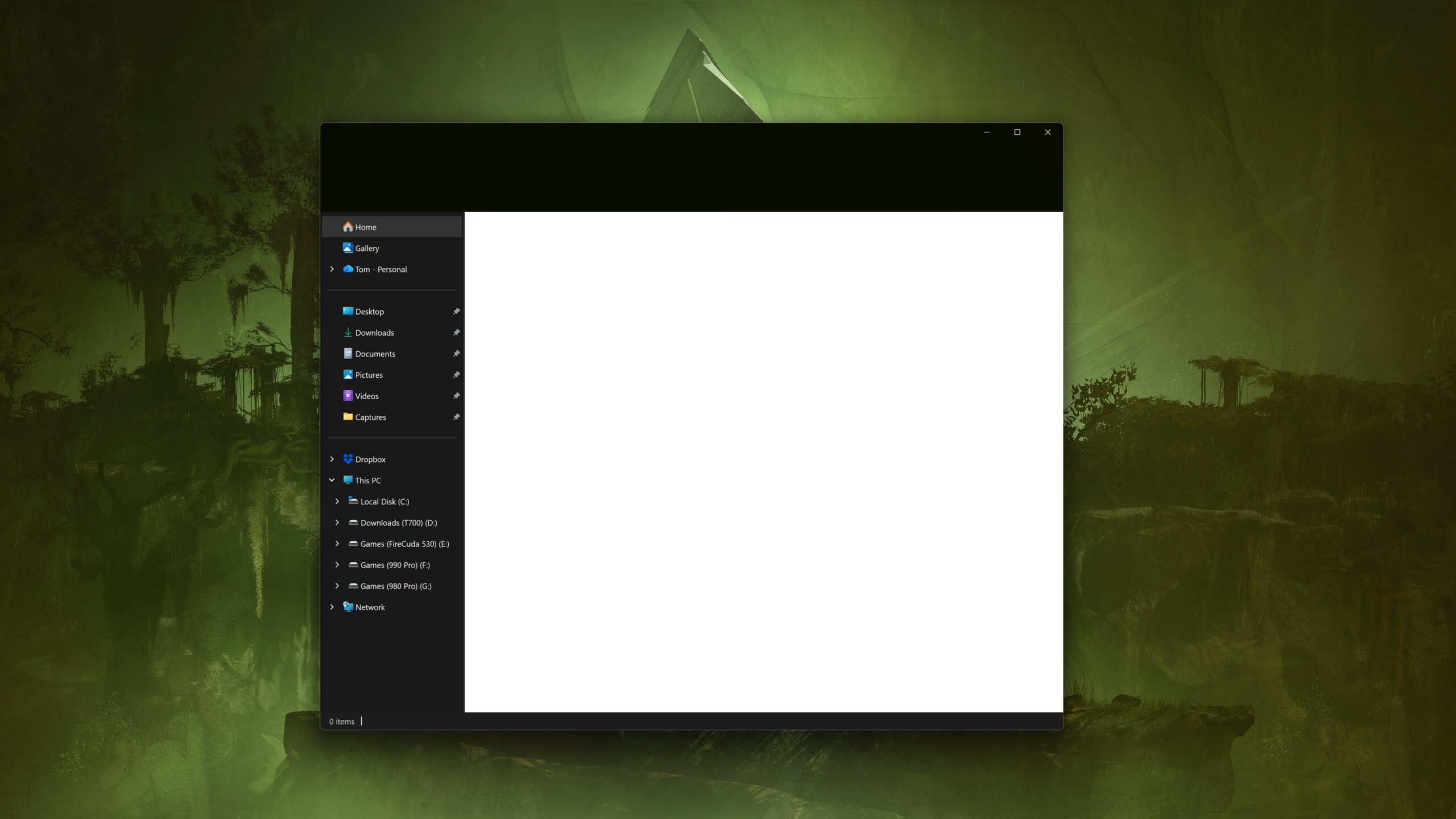The height and width of the screenshot is (819, 1456).
Task: Unpin Captures from Quick access
Action: click(457, 416)
